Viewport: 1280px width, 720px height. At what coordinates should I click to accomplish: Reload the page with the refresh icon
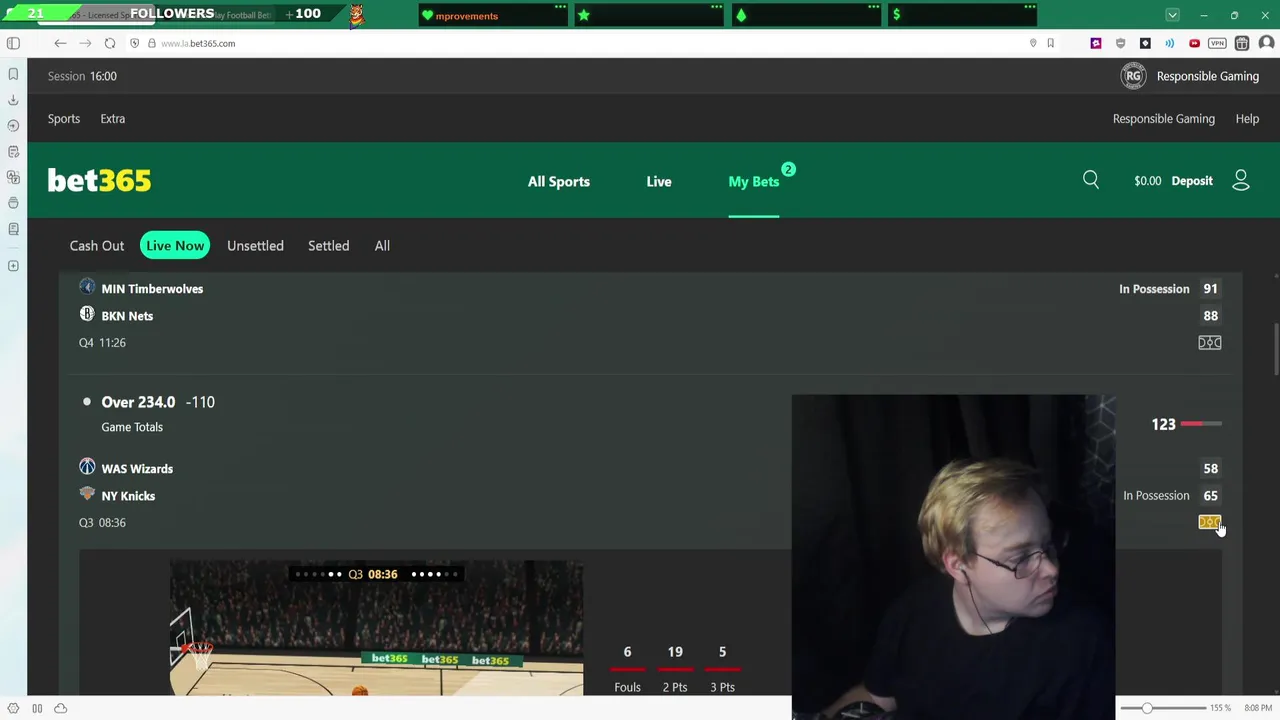tap(110, 43)
